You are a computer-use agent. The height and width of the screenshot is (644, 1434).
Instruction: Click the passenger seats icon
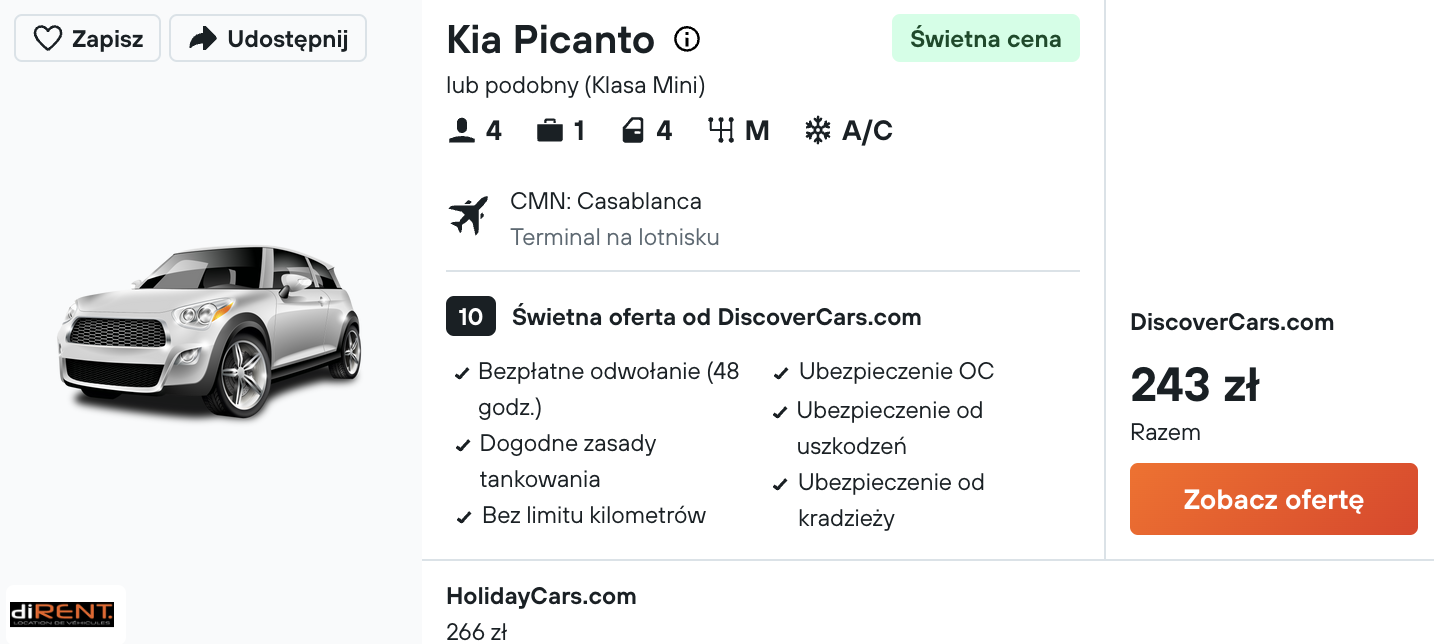click(x=462, y=131)
